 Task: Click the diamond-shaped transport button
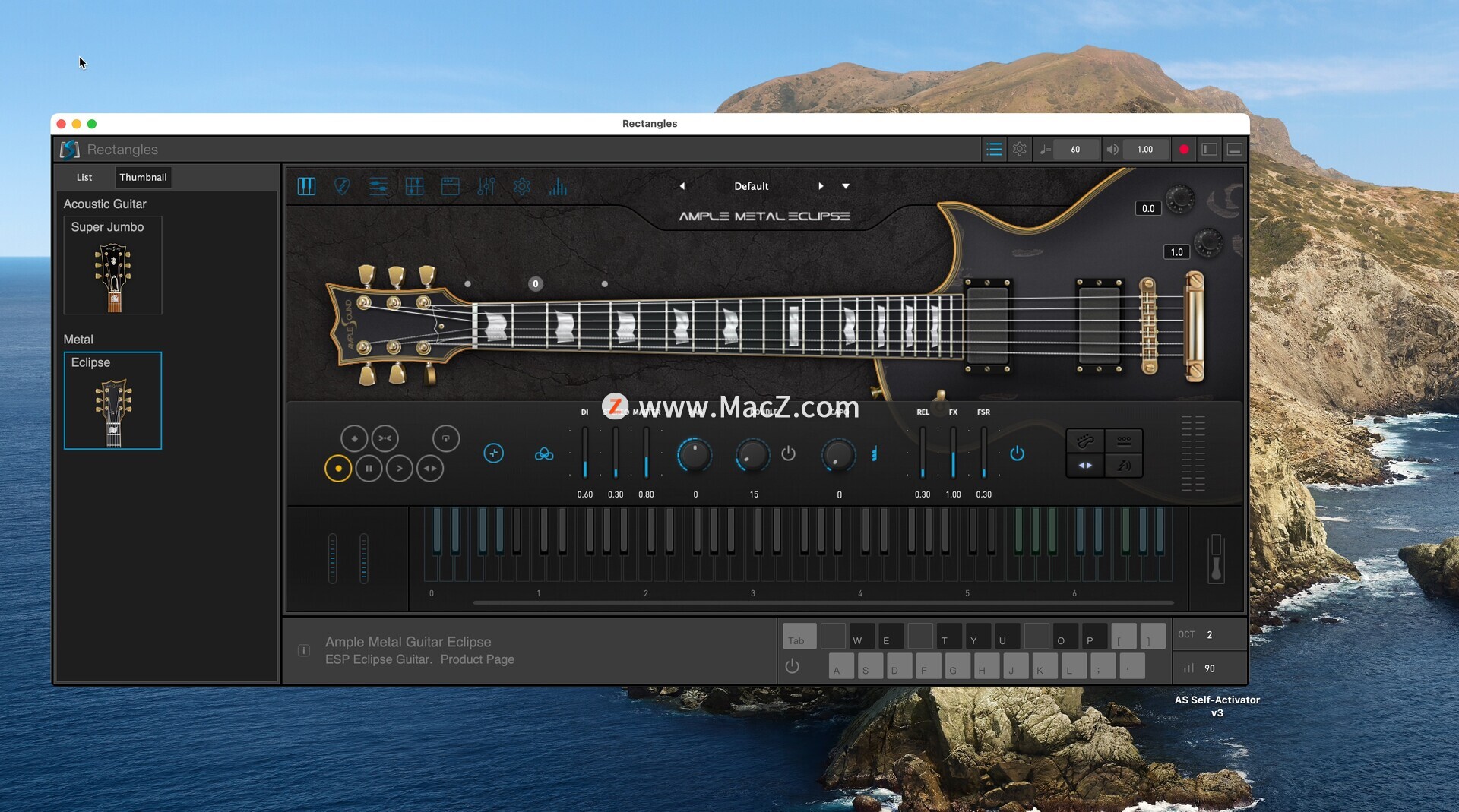click(x=354, y=438)
